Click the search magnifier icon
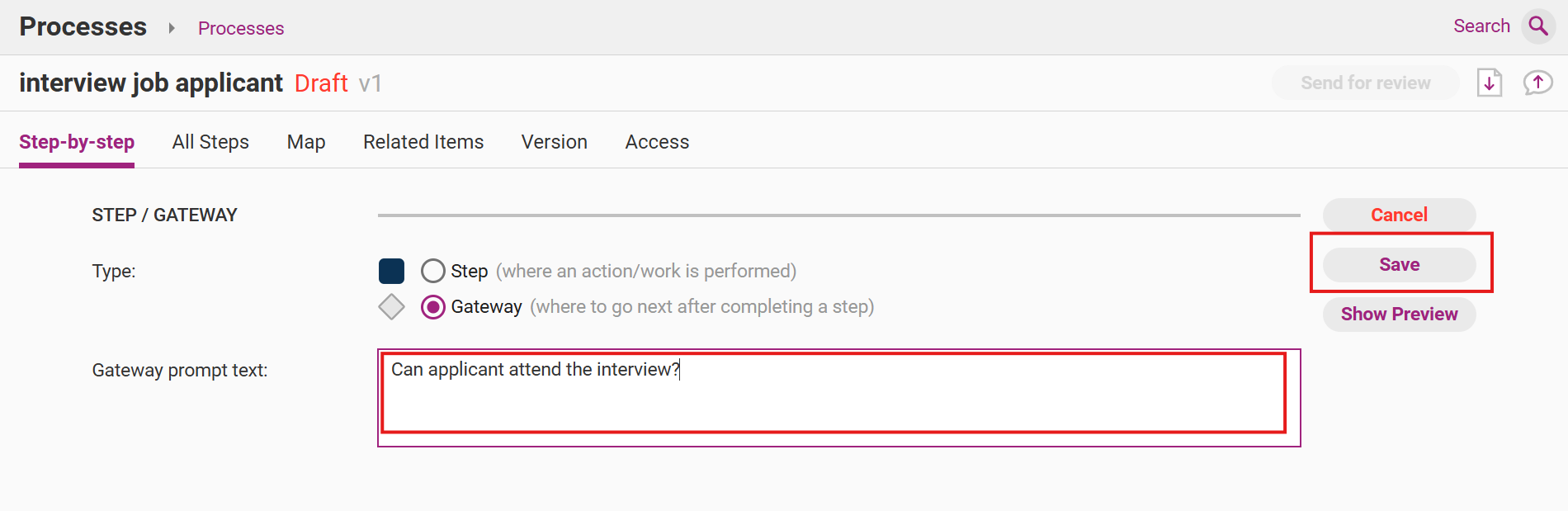Image resolution: width=1568 pixels, height=511 pixels. [1538, 26]
